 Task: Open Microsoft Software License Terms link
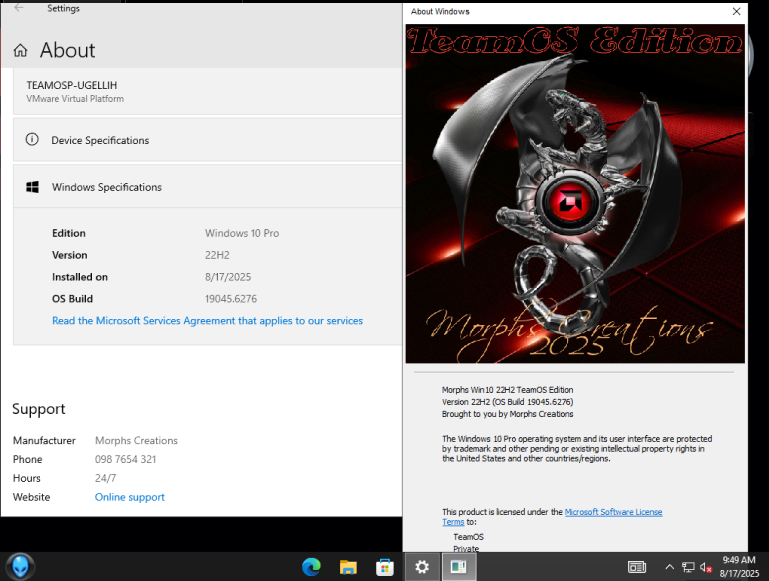click(613, 512)
